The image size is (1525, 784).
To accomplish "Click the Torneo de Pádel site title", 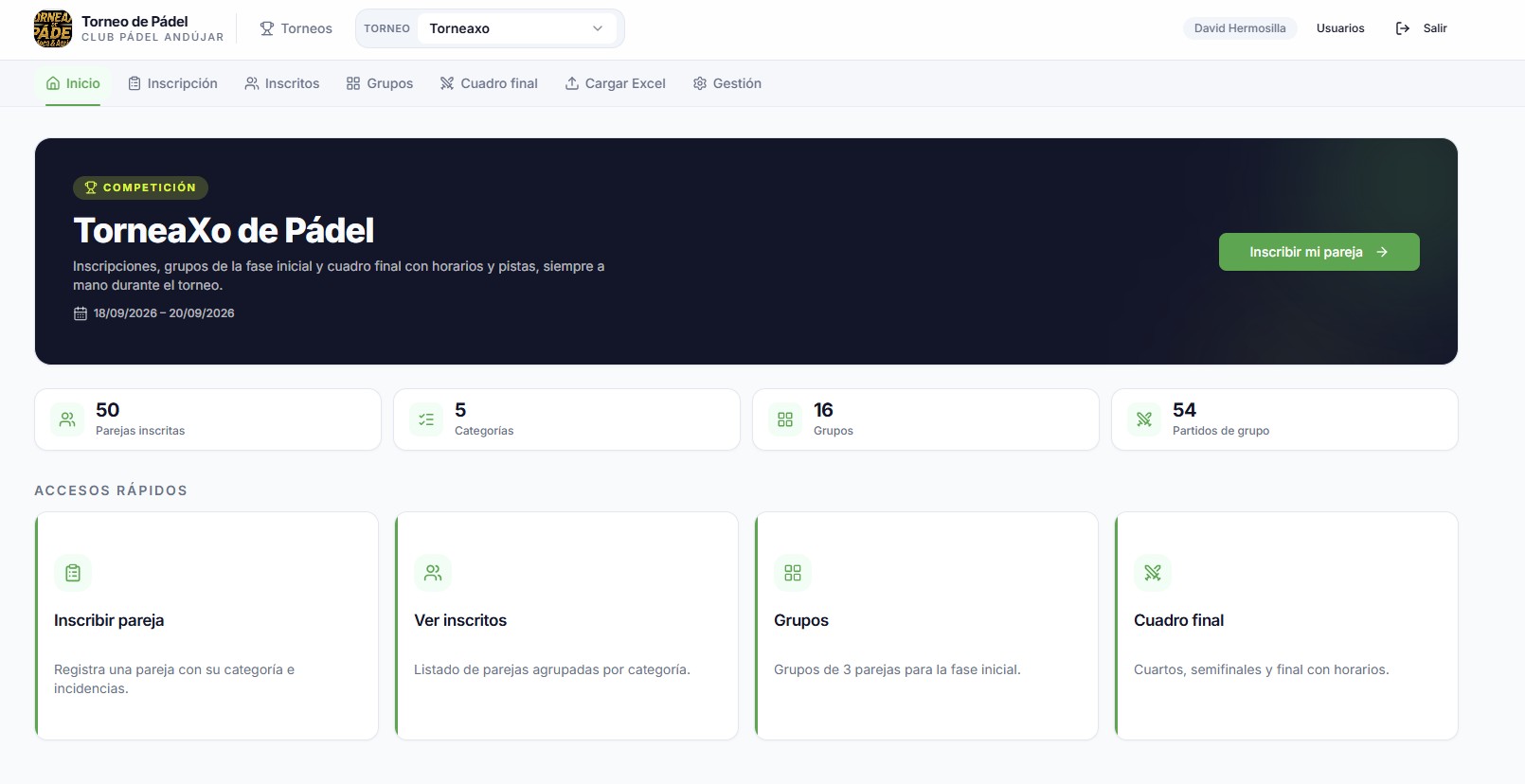I will point(135,21).
